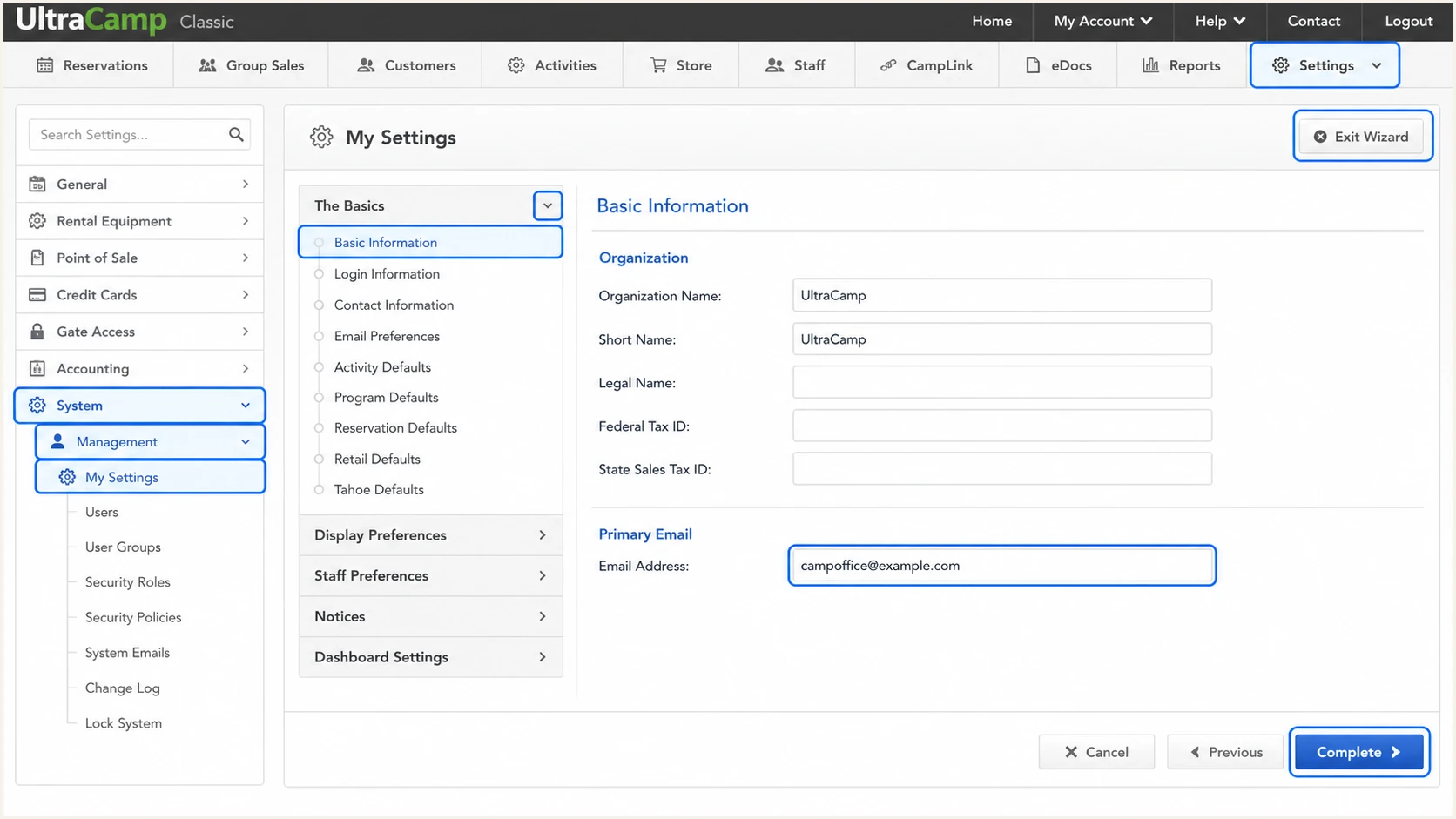Viewport: 1456px width, 819px height.
Task: Select the Reservation Defaults step bullet
Action: (319, 427)
